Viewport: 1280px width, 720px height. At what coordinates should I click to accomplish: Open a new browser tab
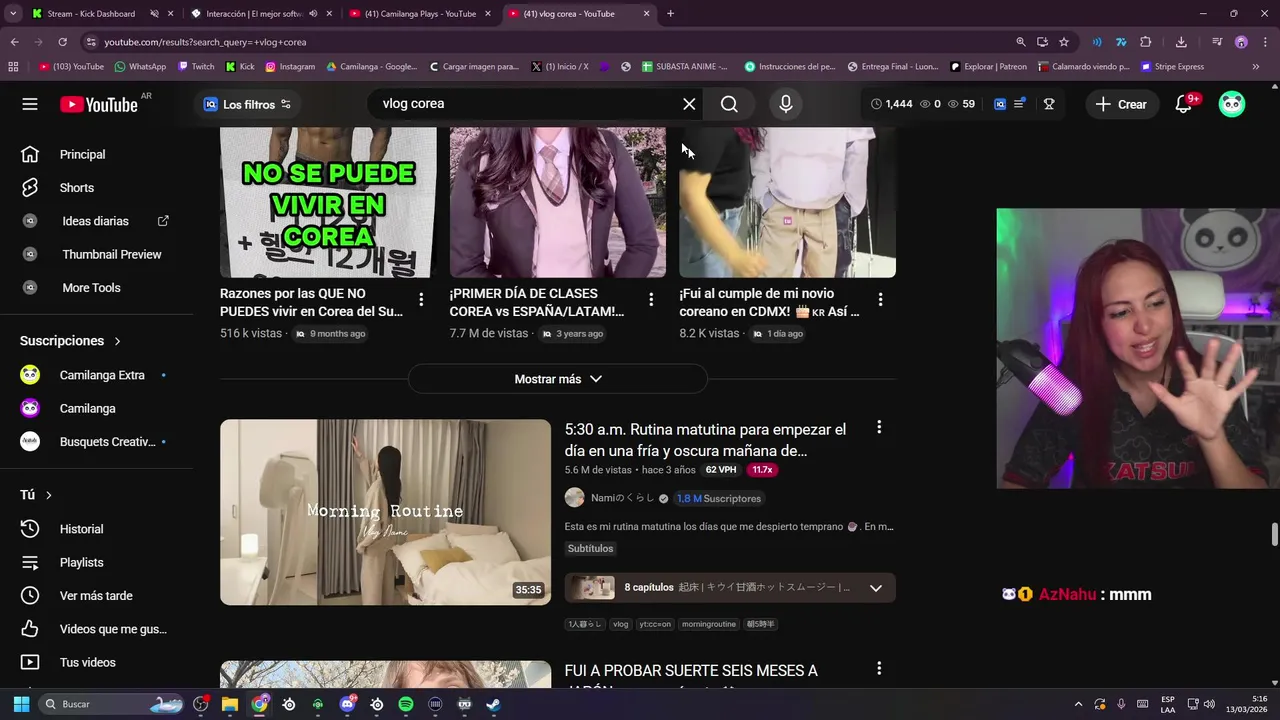(670, 14)
